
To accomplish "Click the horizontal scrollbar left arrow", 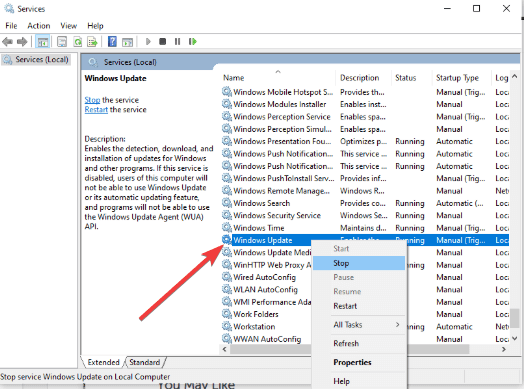I will (x=225, y=349).
